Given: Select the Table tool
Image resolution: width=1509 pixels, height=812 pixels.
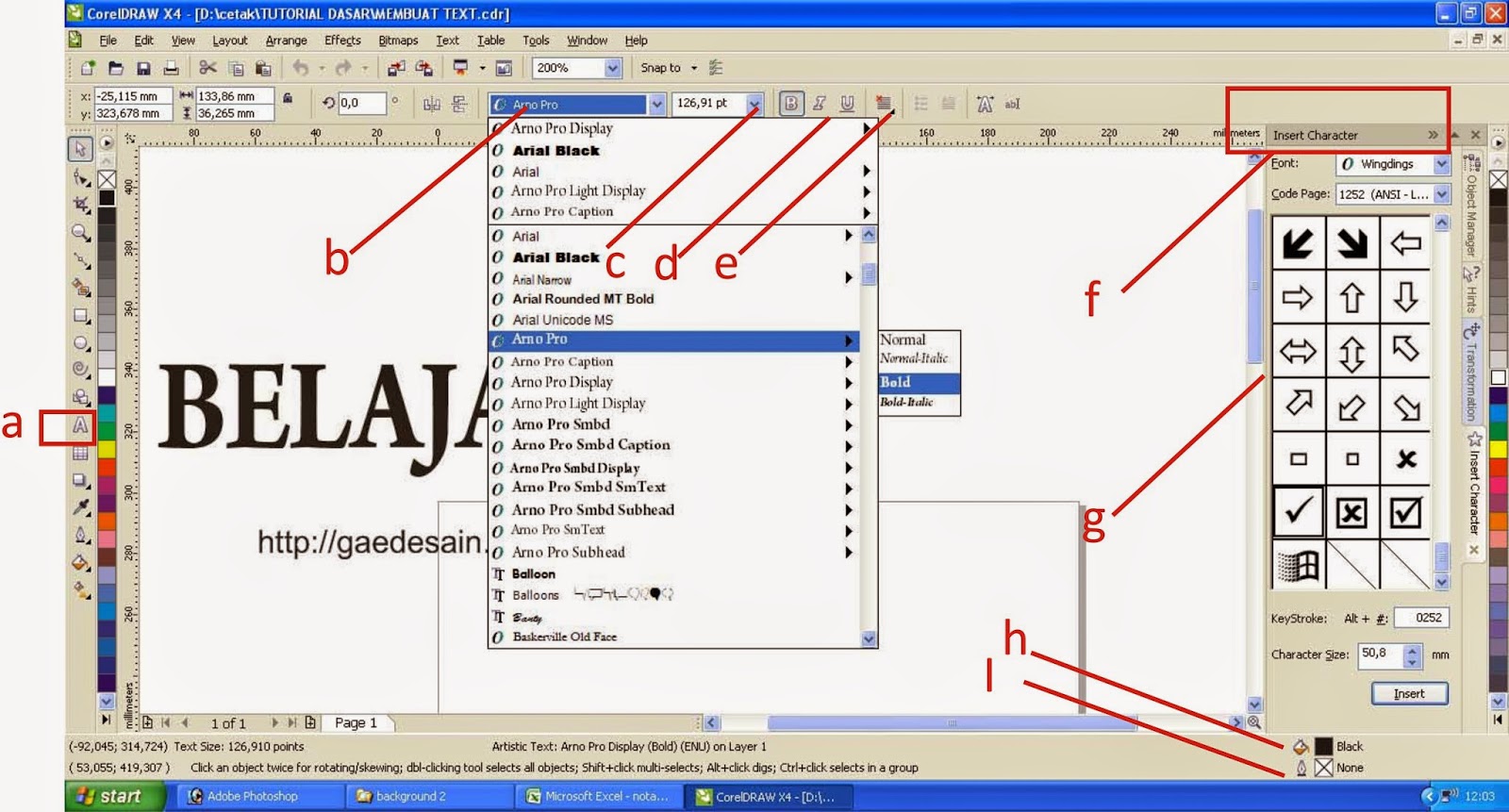Looking at the screenshot, I should [x=81, y=453].
